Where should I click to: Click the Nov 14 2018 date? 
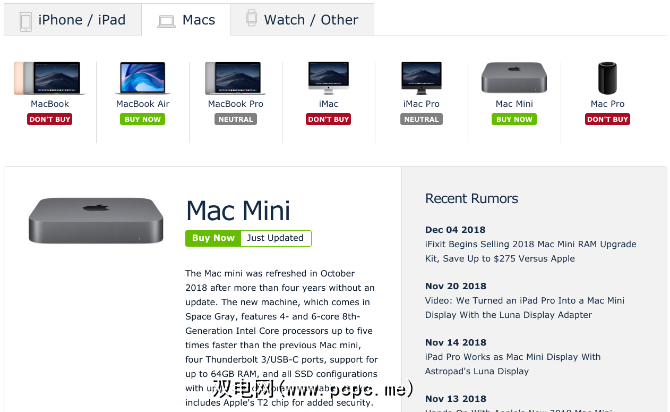tap(455, 342)
